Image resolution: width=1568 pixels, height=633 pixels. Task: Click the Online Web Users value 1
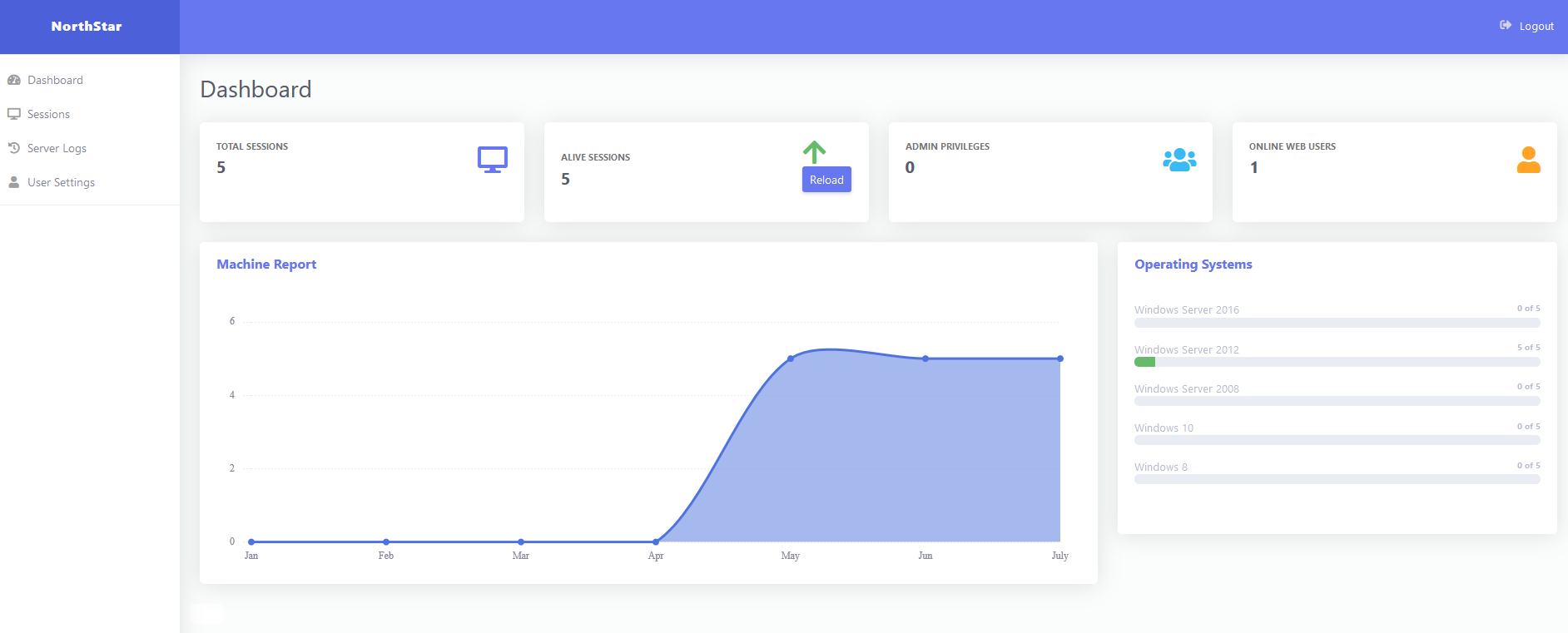pyautogui.click(x=1254, y=167)
